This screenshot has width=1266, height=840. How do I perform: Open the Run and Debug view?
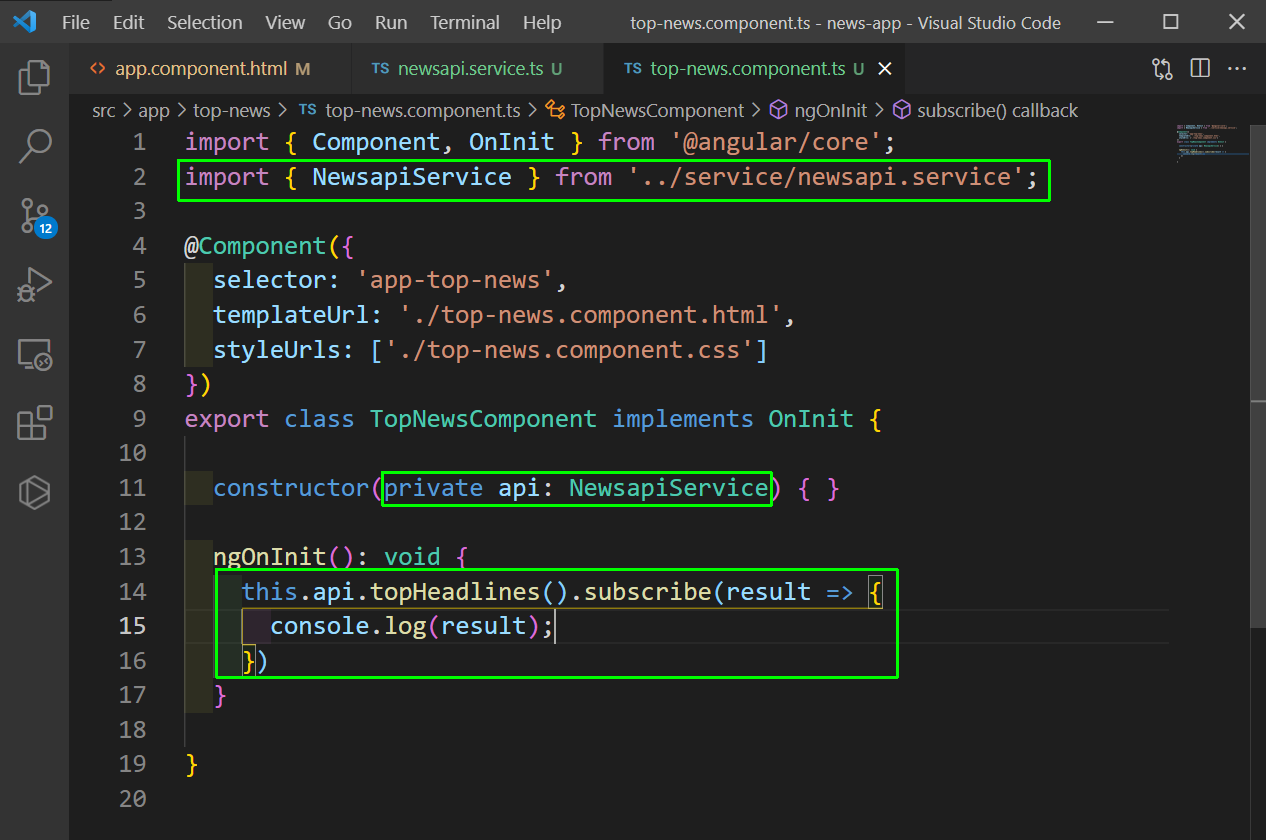[x=35, y=285]
